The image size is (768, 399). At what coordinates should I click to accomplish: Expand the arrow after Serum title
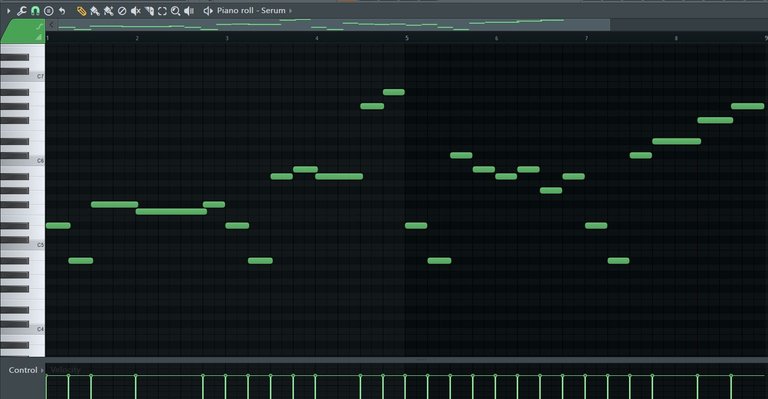pyautogui.click(x=290, y=10)
